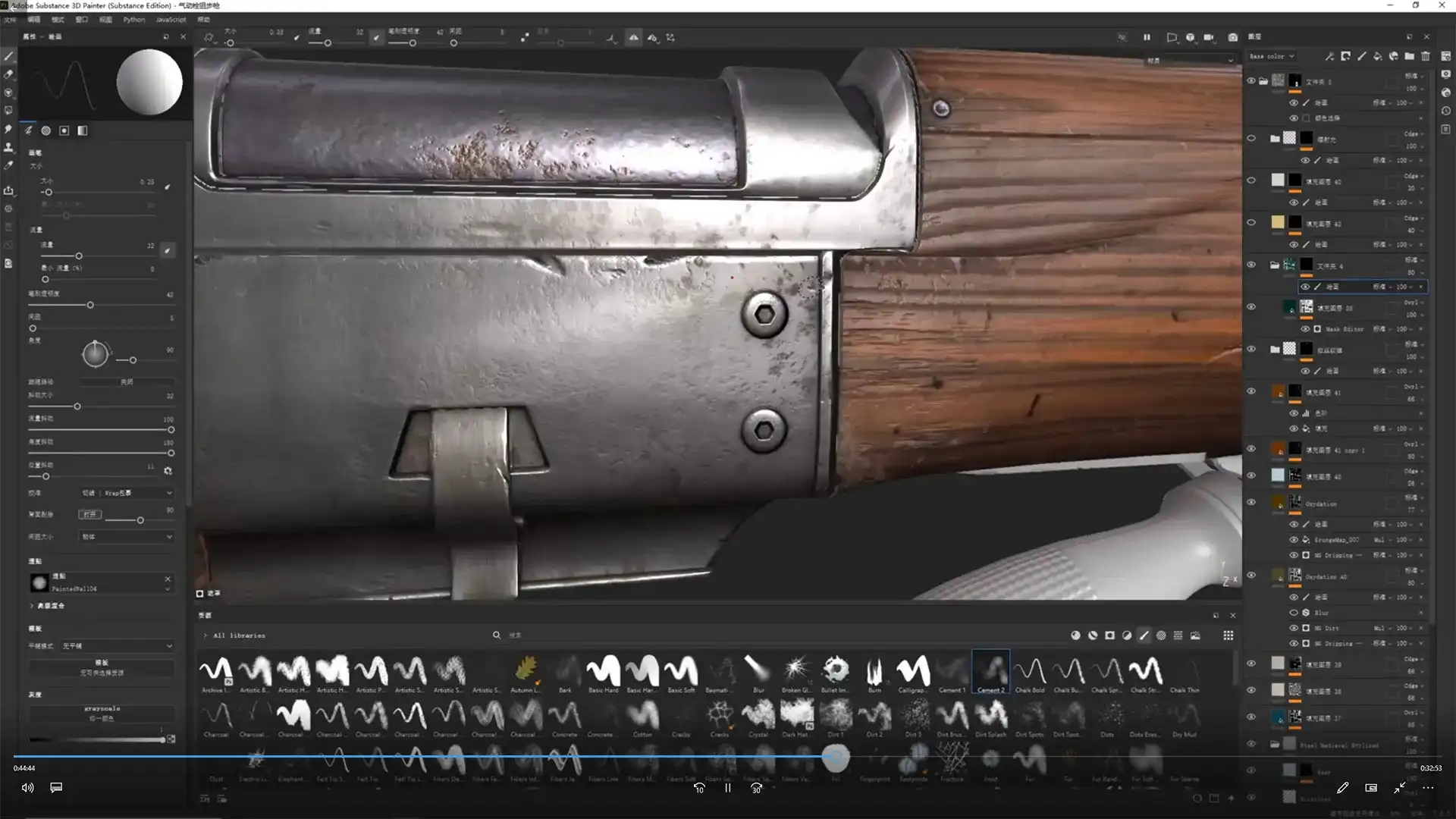Select the Smudge tool in left toolbar

click(9, 129)
